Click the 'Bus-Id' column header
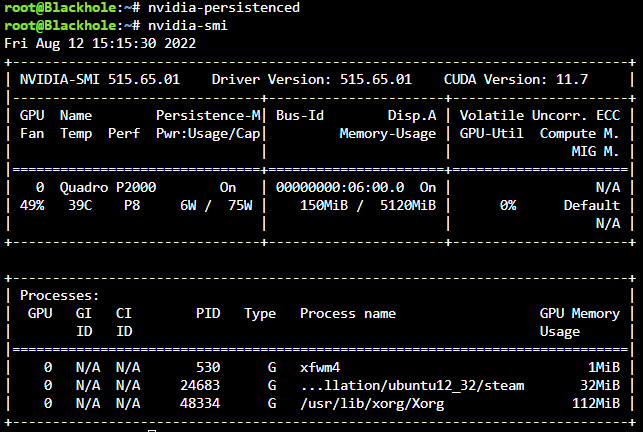Viewport: 643px width, 432px height. (300, 115)
